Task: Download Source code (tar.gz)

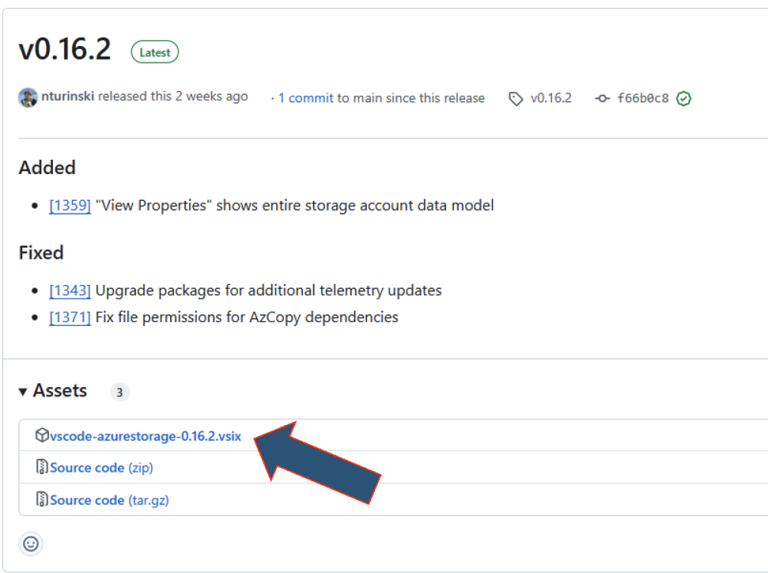Action: click(x=109, y=500)
